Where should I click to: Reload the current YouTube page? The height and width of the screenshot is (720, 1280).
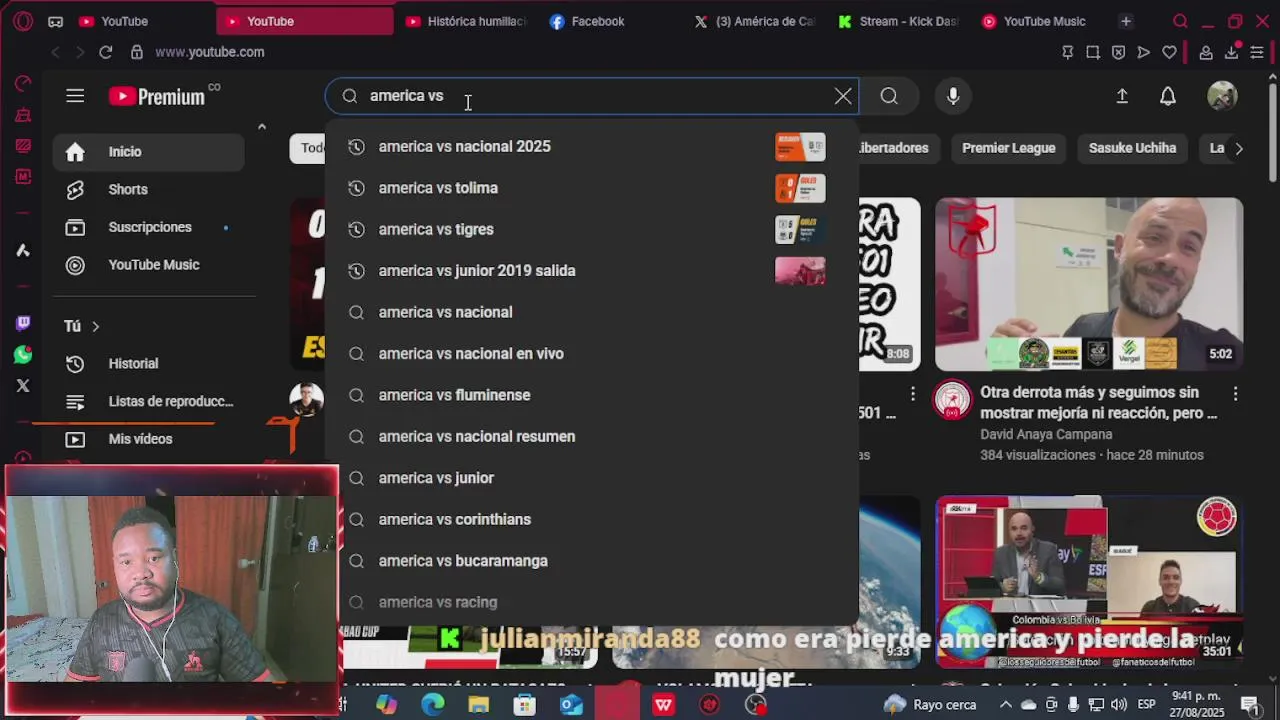[x=105, y=52]
